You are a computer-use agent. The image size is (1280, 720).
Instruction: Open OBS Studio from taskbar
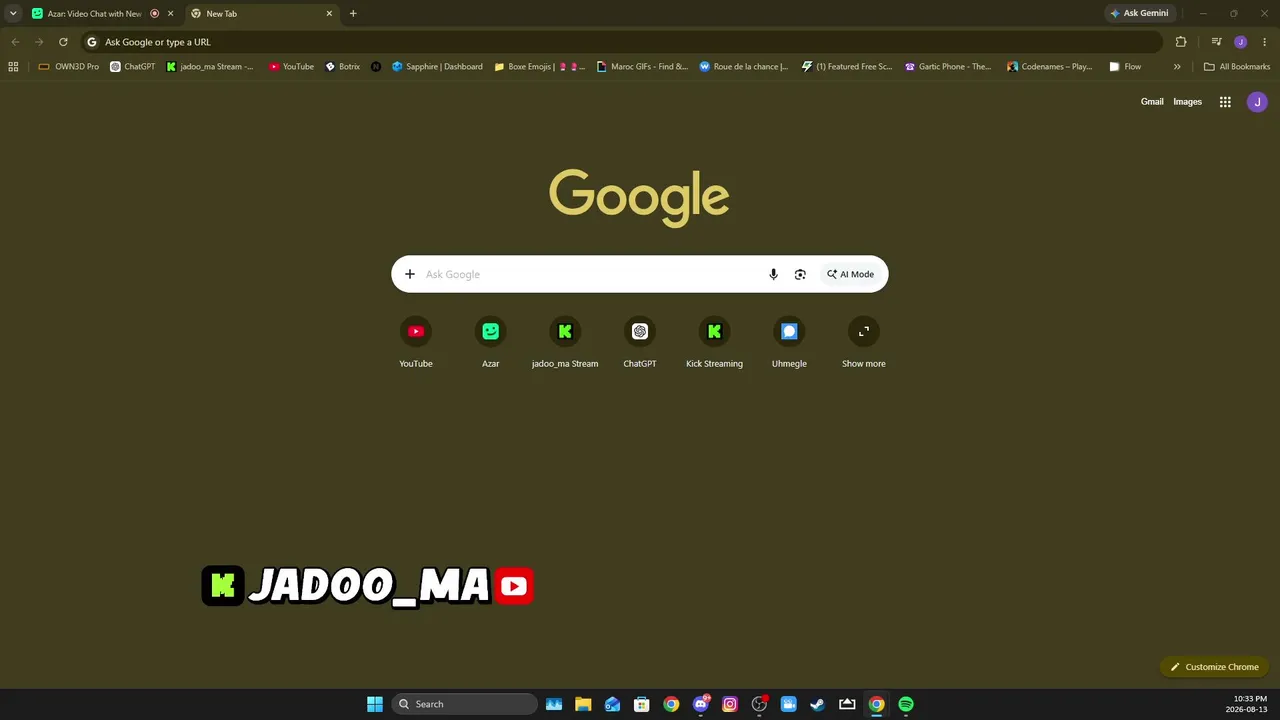pyautogui.click(x=759, y=704)
